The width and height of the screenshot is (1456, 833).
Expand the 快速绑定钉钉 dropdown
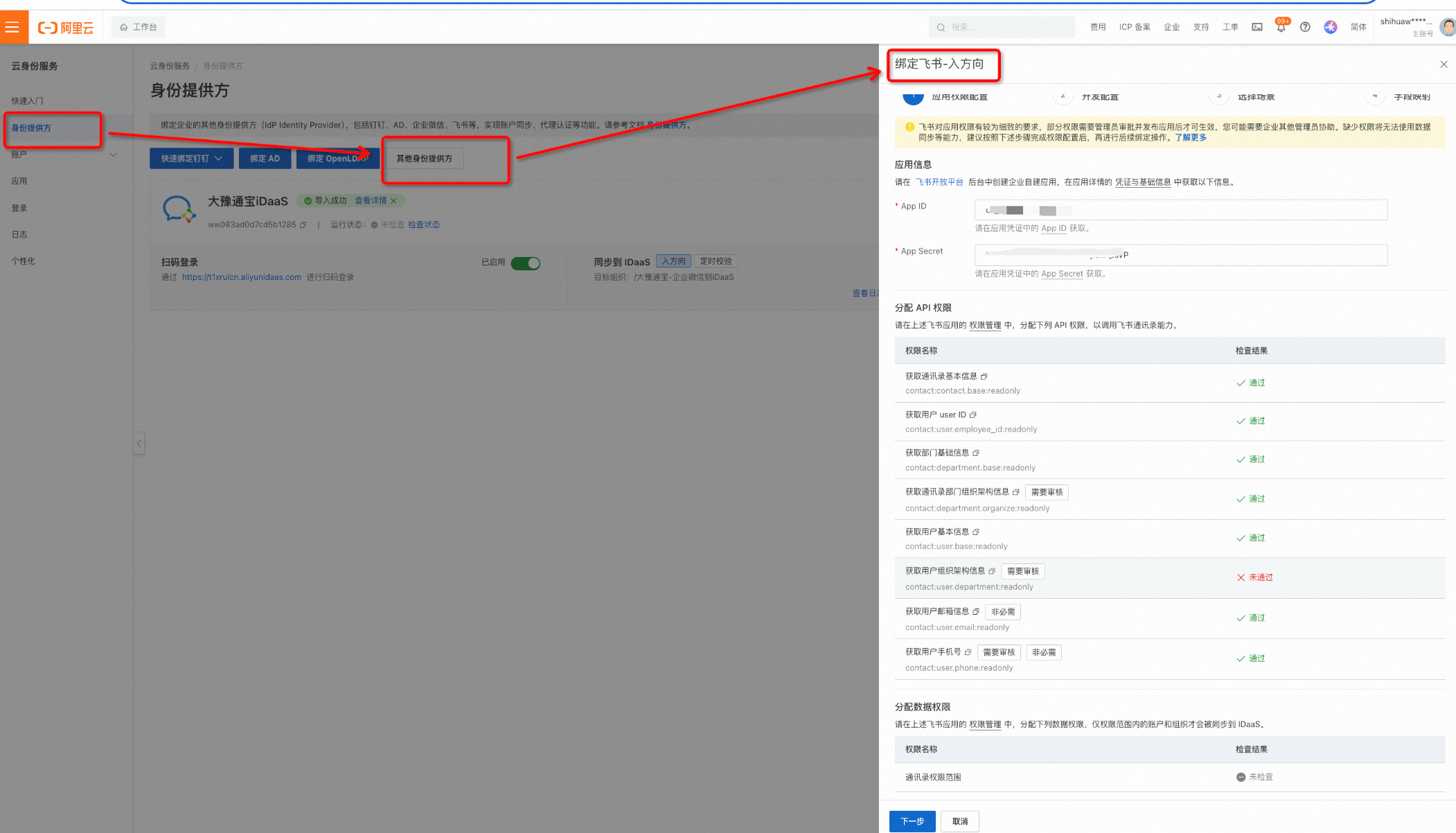[191, 159]
